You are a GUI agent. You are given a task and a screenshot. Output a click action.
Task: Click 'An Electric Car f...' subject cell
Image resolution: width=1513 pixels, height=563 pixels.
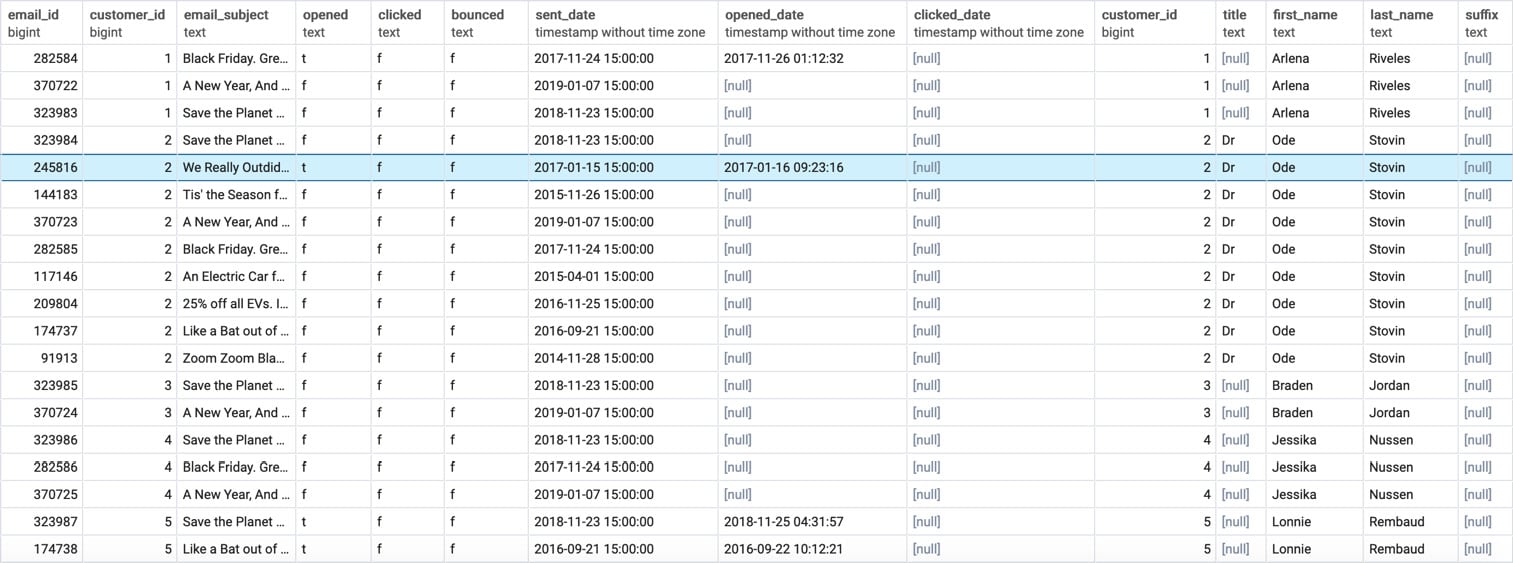pyautogui.click(x=236, y=277)
